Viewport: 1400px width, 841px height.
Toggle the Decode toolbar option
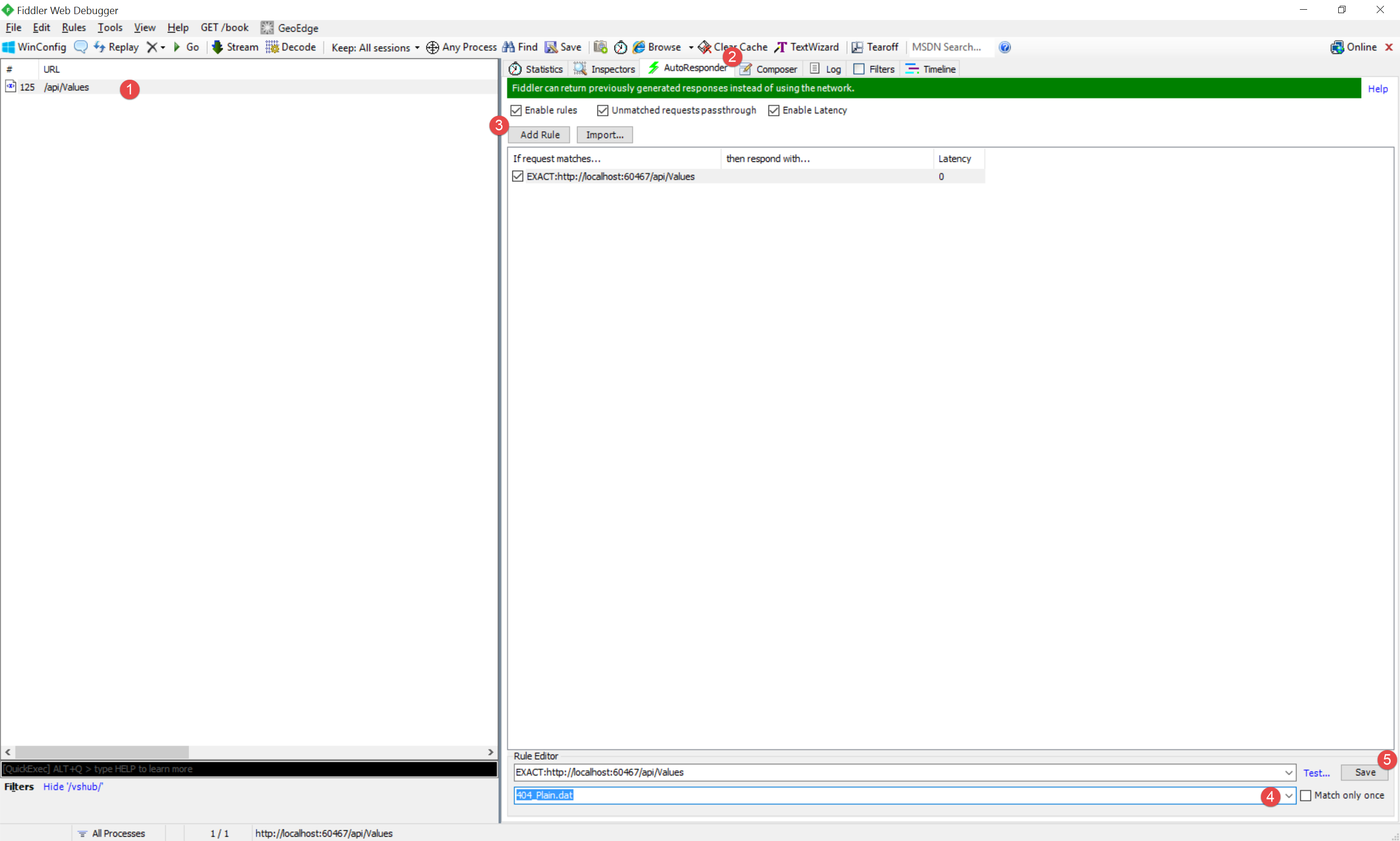click(x=291, y=47)
